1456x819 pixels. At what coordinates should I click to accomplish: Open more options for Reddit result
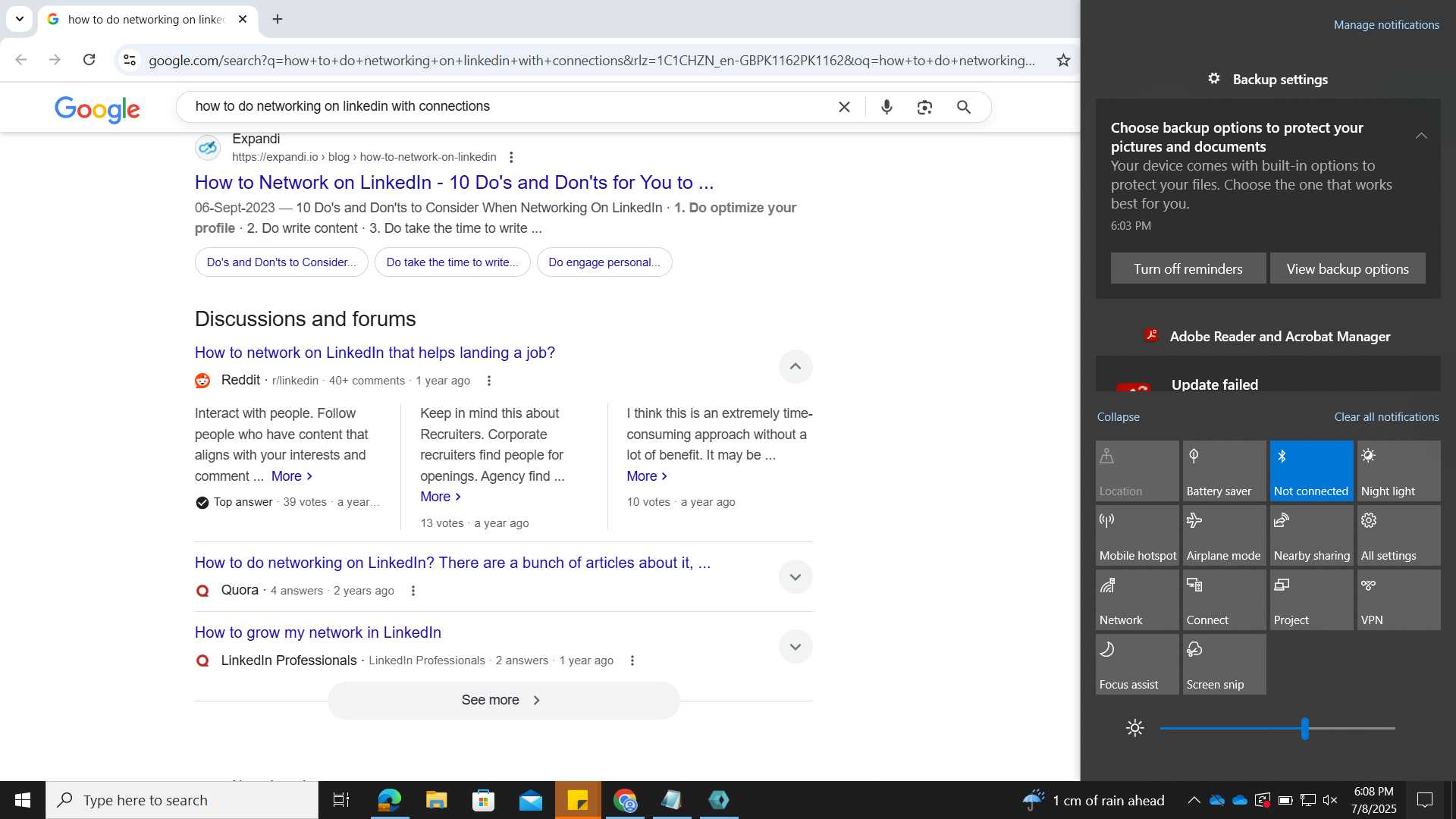coord(489,381)
